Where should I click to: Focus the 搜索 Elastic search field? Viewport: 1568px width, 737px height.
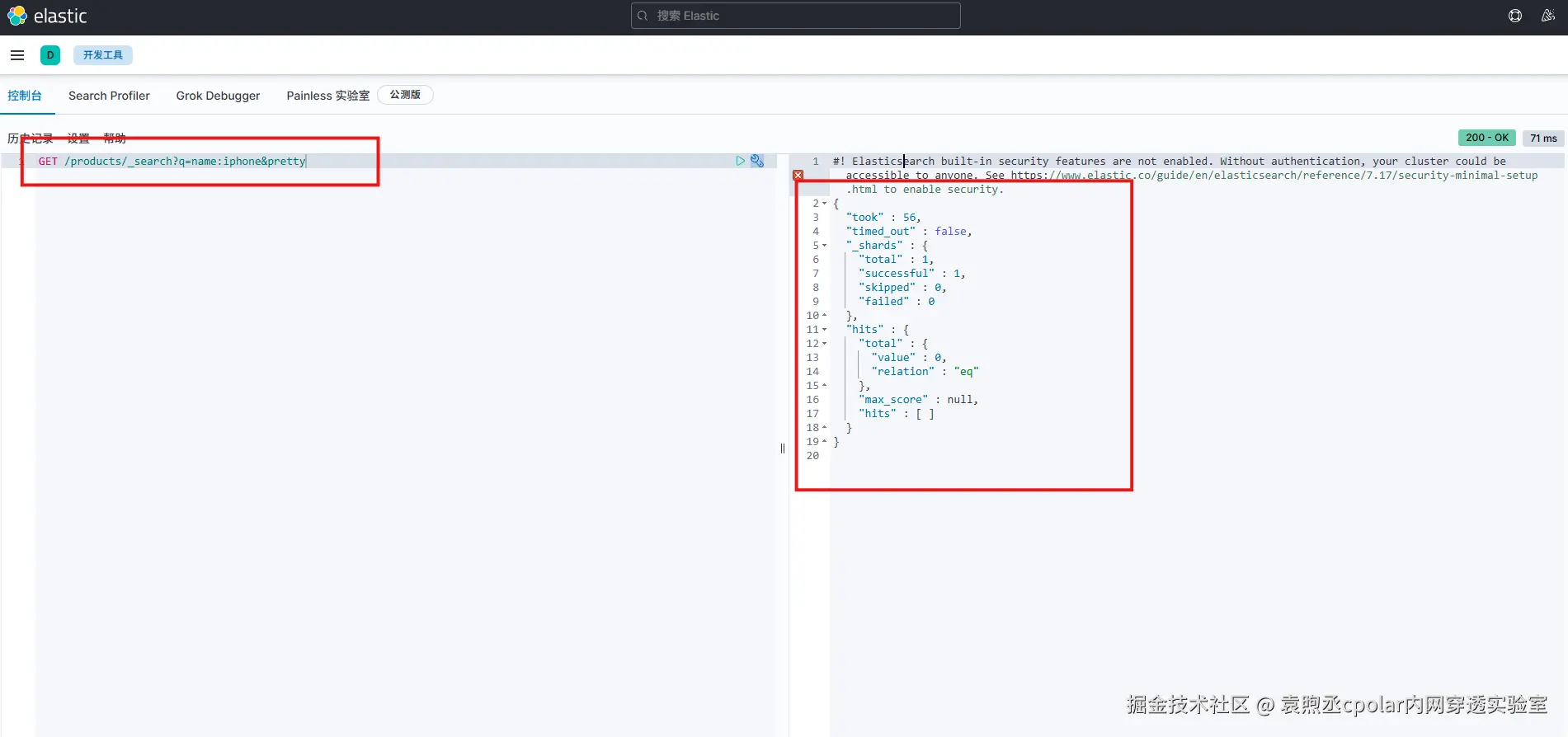(795, 16)
